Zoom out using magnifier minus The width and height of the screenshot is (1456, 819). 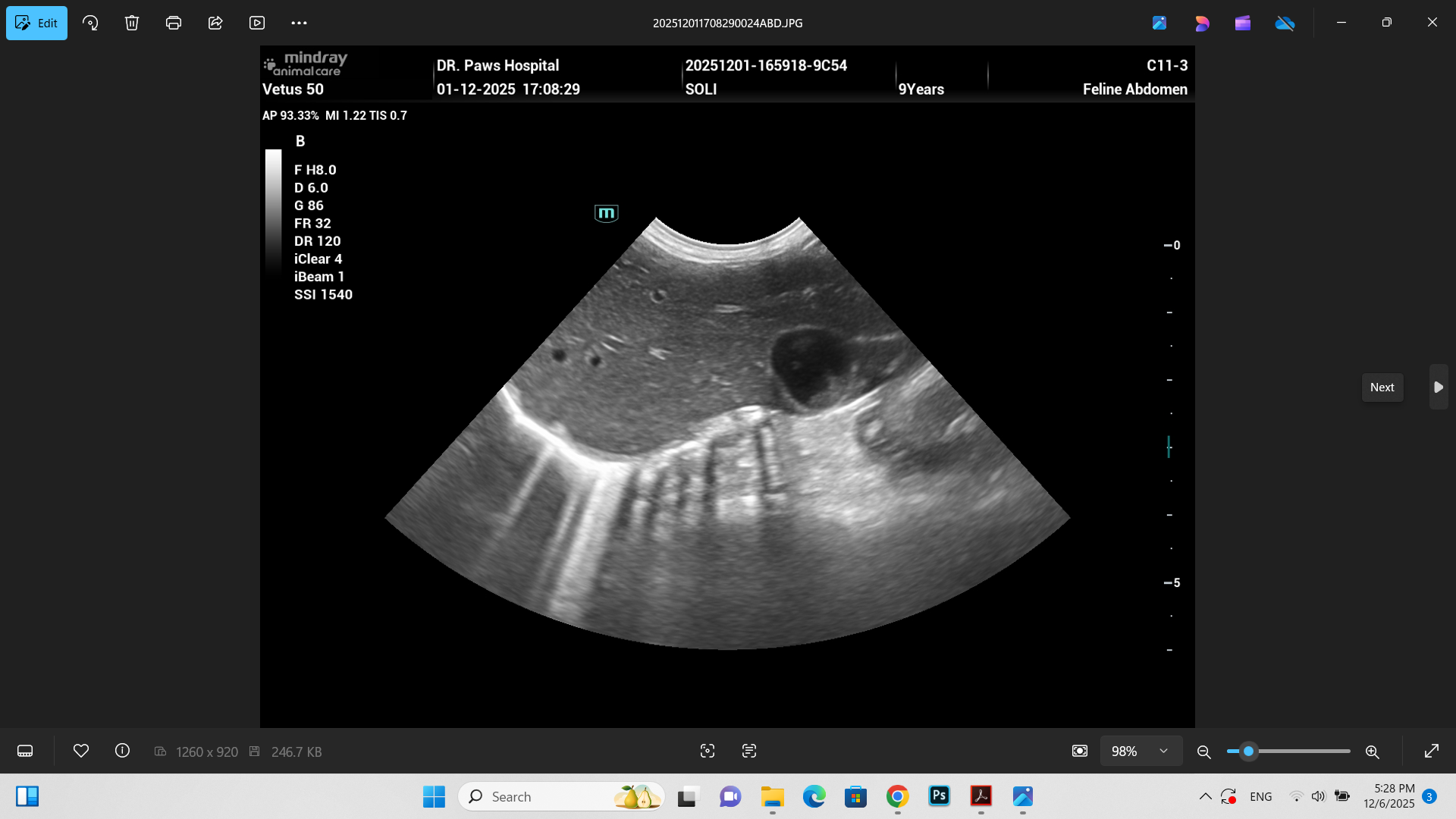(x=1203, y=752)
